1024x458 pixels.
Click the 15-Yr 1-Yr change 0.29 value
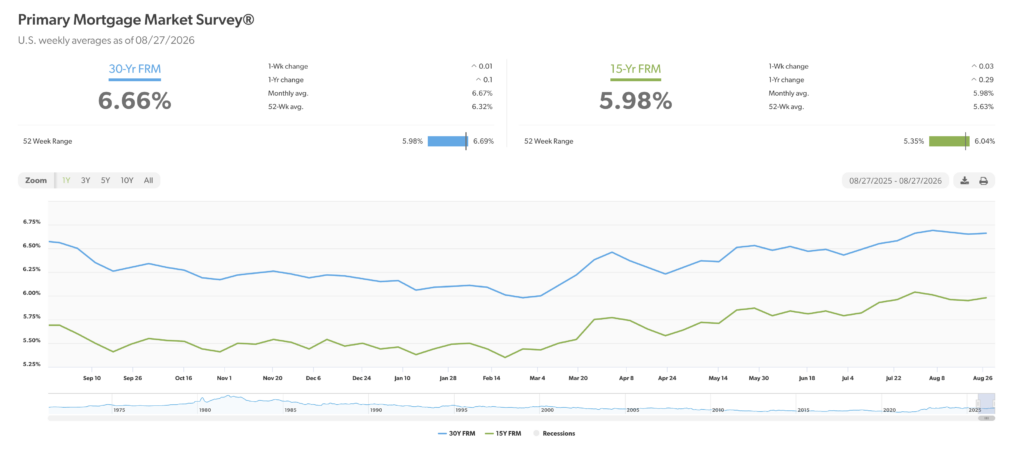[984, 80]
